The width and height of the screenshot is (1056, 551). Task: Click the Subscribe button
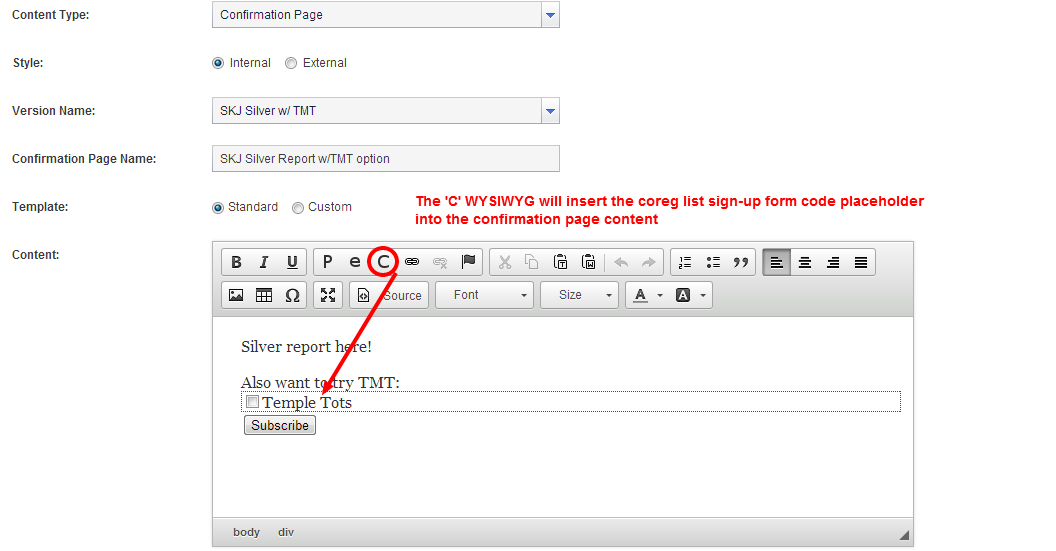[279, 425]
